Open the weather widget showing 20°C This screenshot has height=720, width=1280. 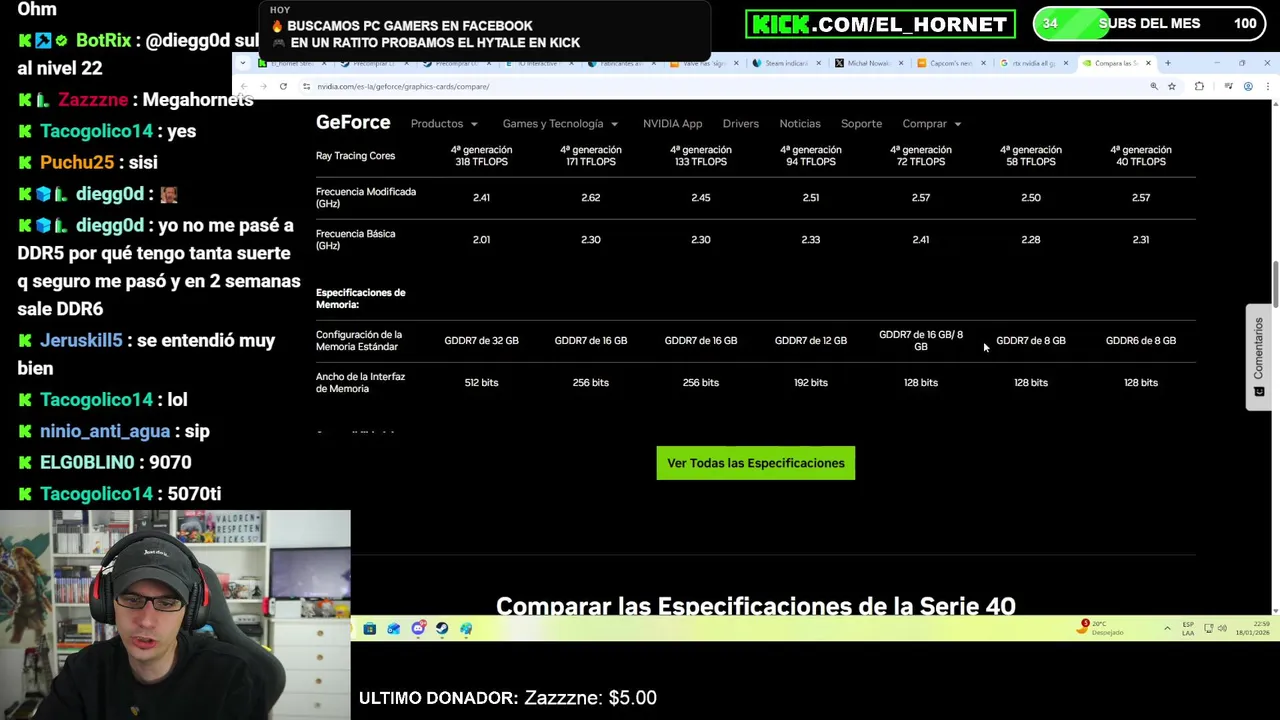tap(1100, 628)
